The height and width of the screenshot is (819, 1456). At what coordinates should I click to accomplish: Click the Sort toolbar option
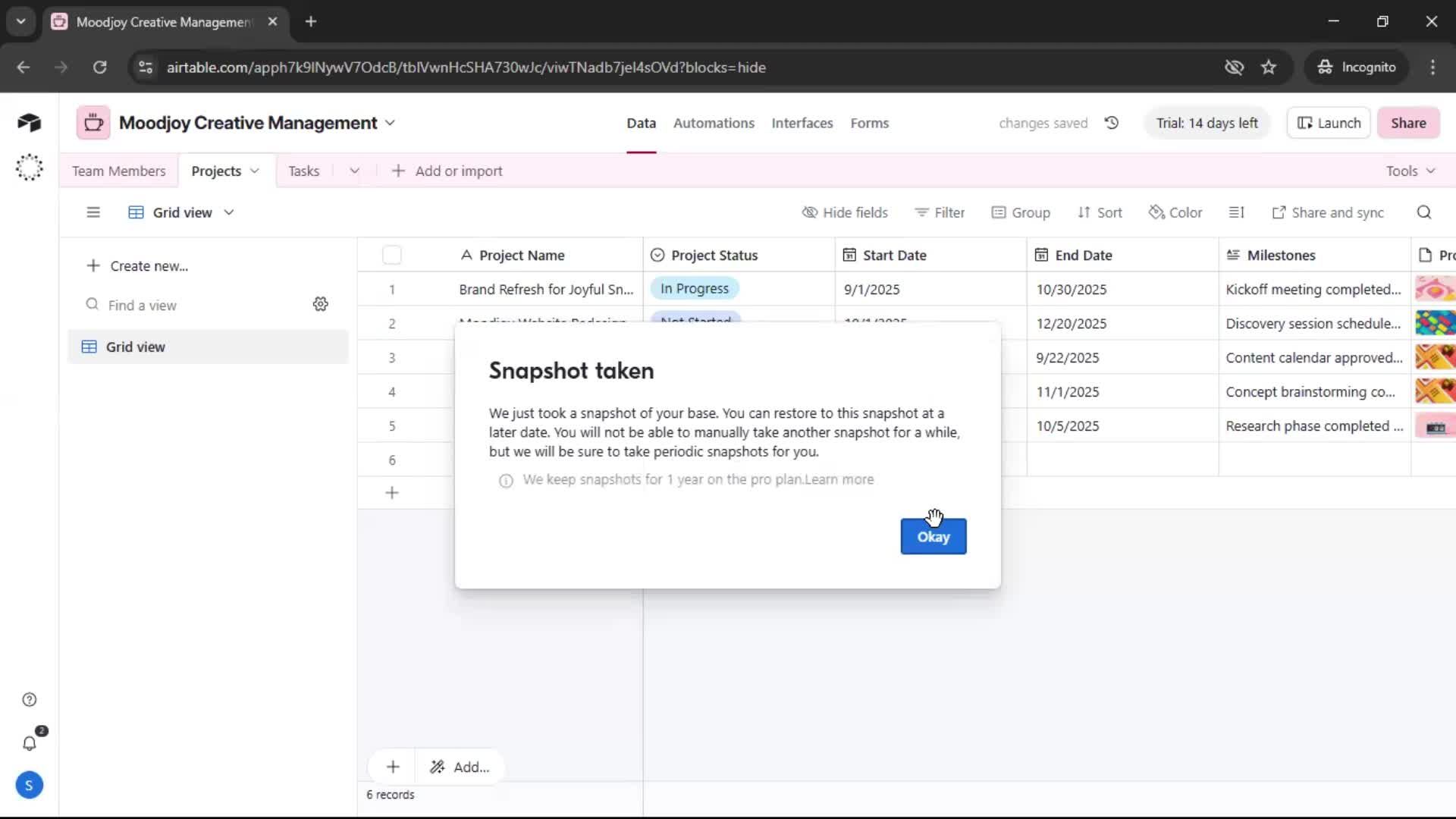coord(1100,212)
